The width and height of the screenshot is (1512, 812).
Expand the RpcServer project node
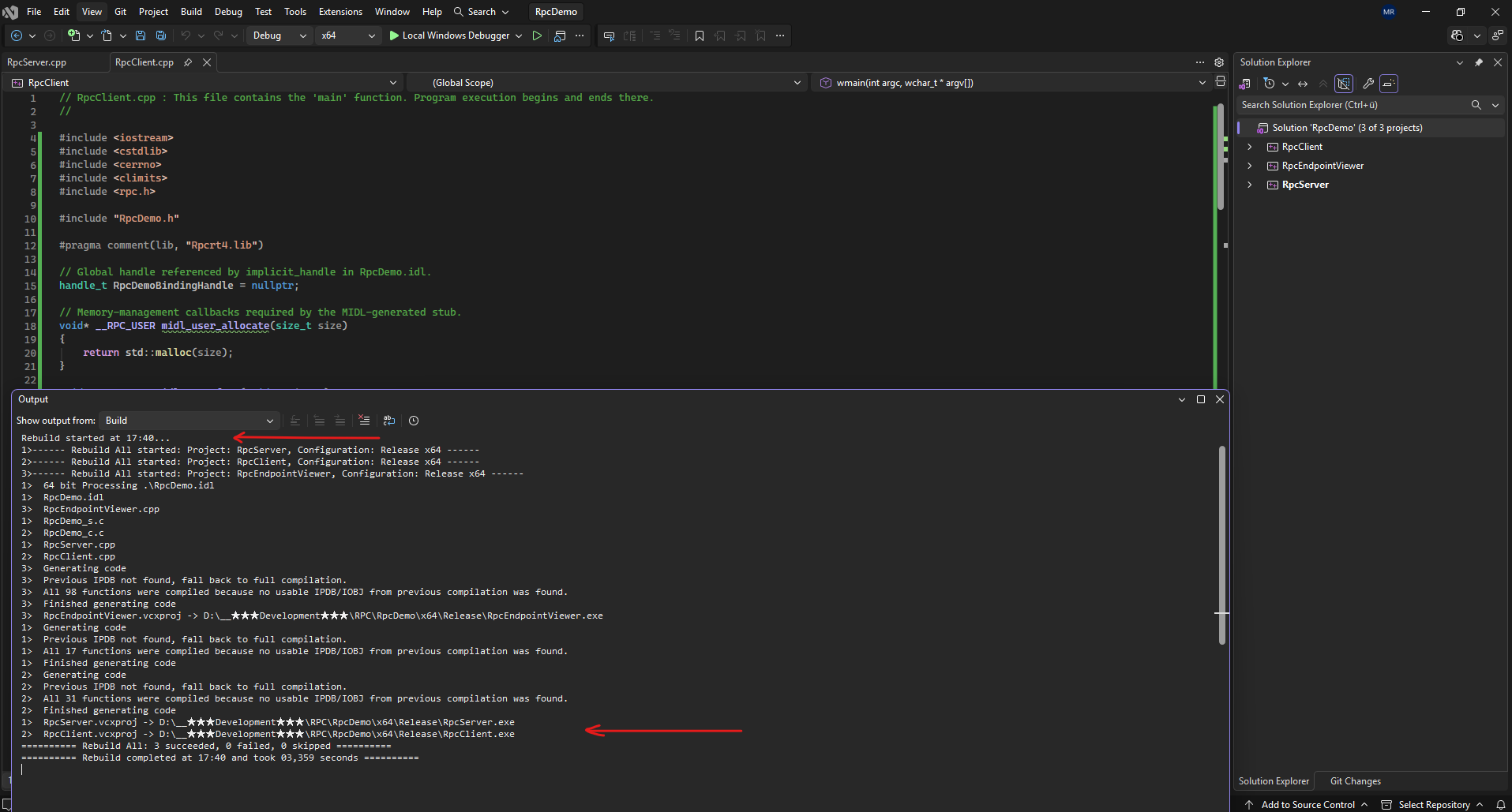coord(1249,185)
